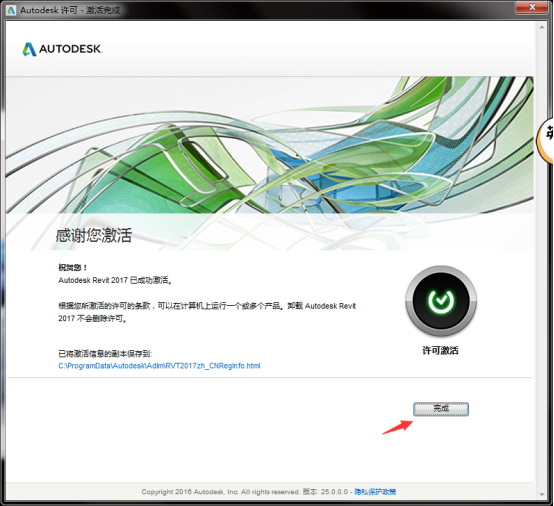Click the 感谢您激活 heading
This screenshot has width=554, height=506.
tap(94, 235)
